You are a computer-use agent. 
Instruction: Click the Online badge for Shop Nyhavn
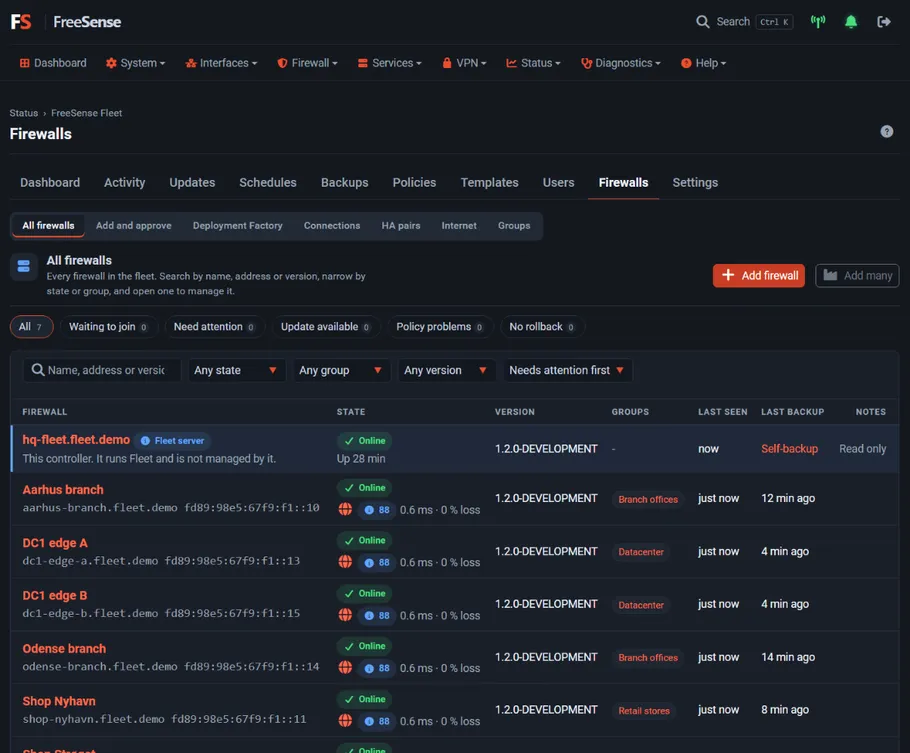[x=364, y=699]
